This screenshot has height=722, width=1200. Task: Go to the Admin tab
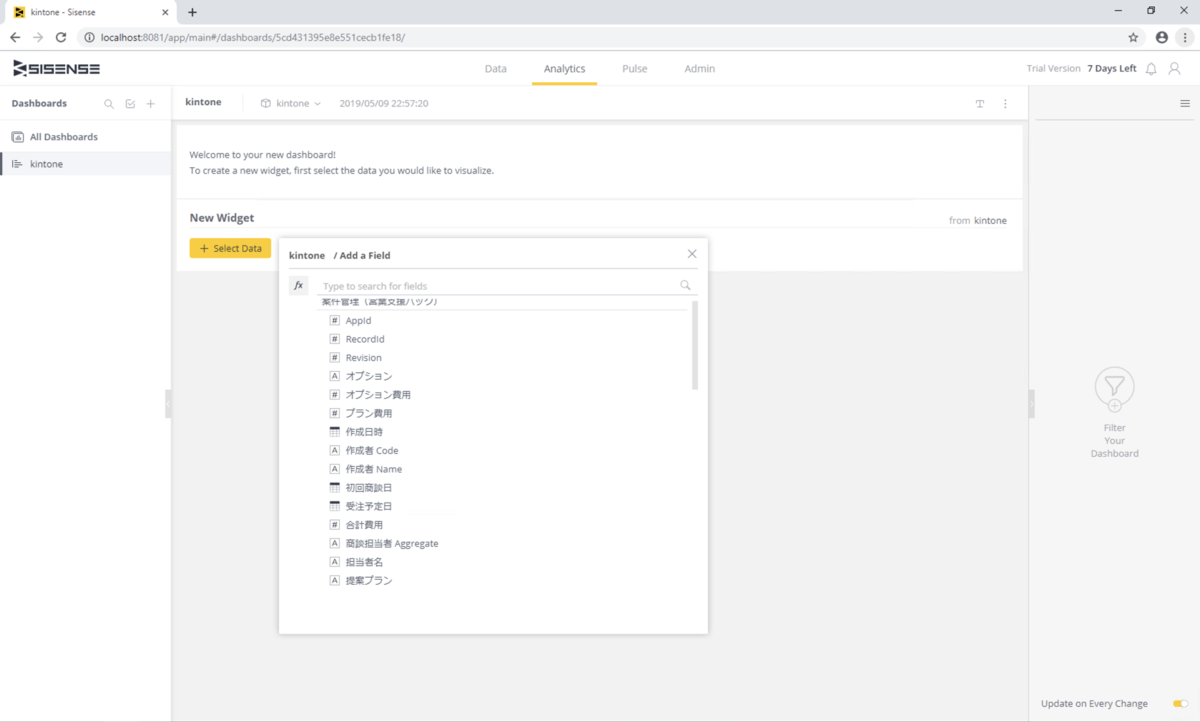pos(699,69)
